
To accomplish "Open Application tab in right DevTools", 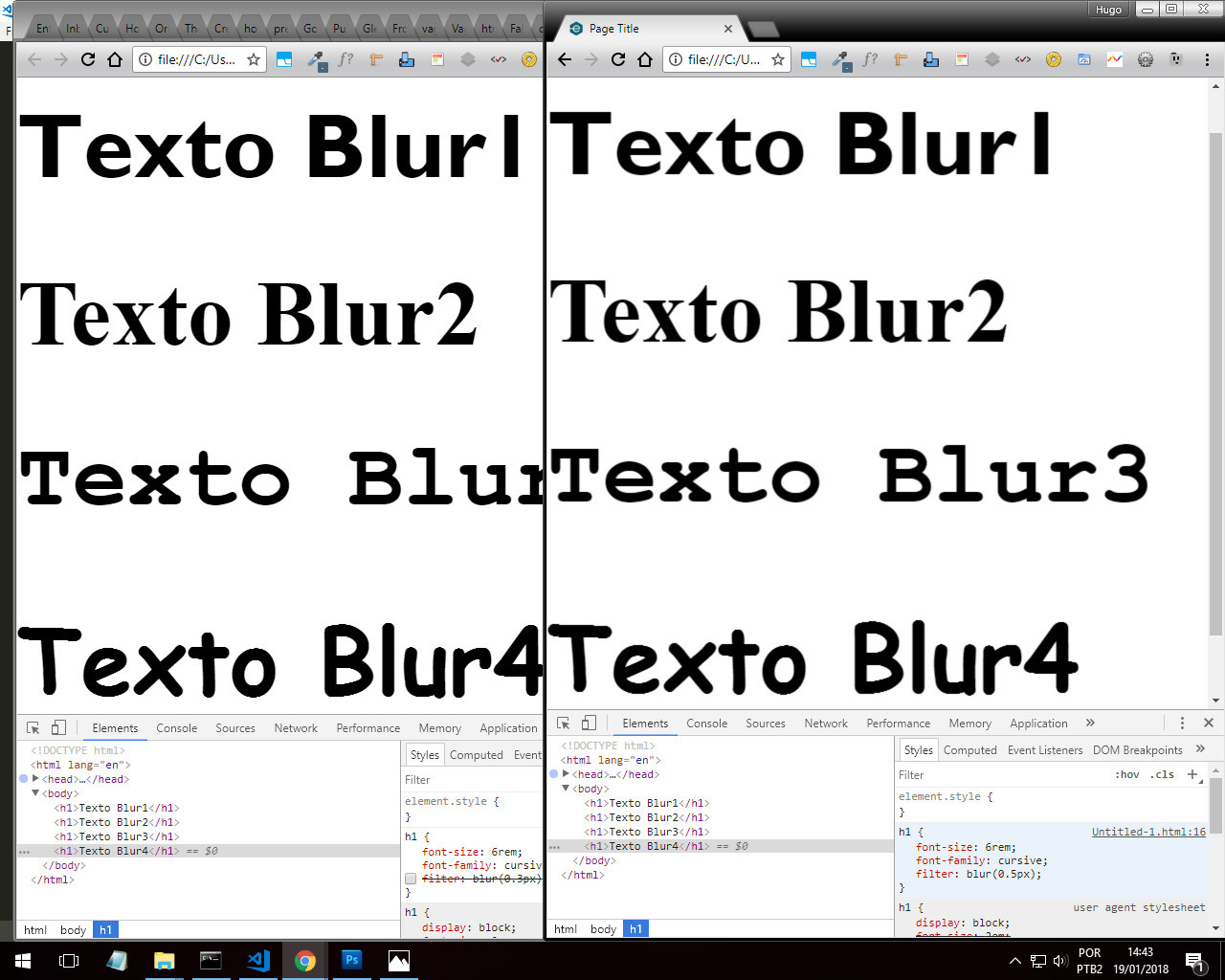I will (1038, 723).
